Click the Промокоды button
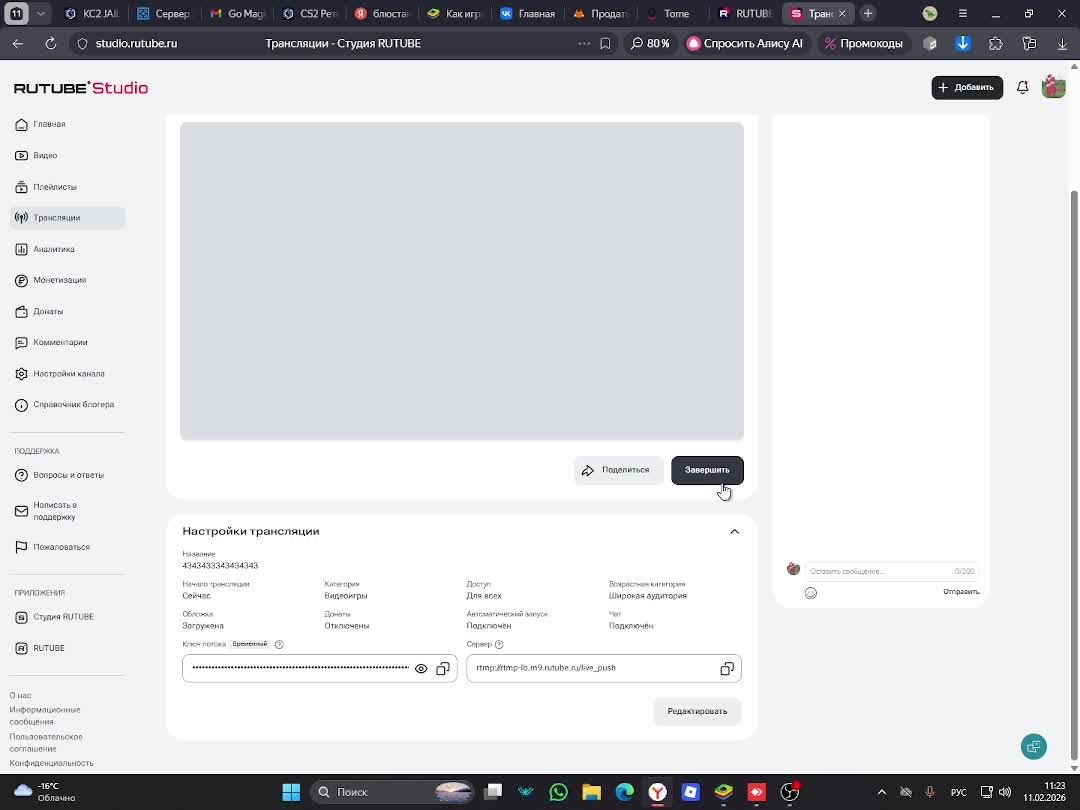 (864, 43)
